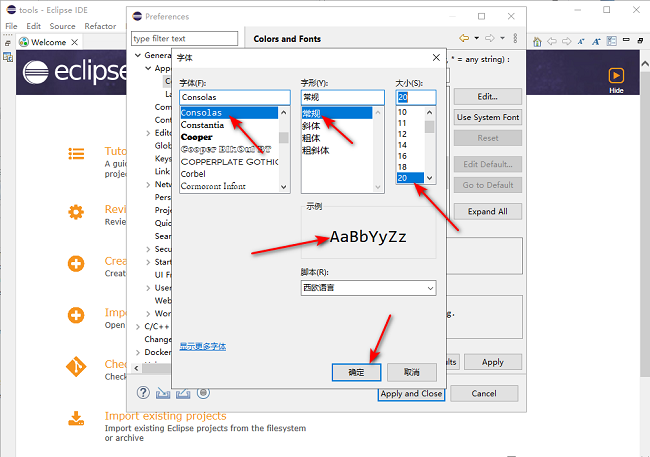This screenshot has width=650, height=457.
Task: Click the Checkout Git diamond icon
Action: (x=76, y=367)
